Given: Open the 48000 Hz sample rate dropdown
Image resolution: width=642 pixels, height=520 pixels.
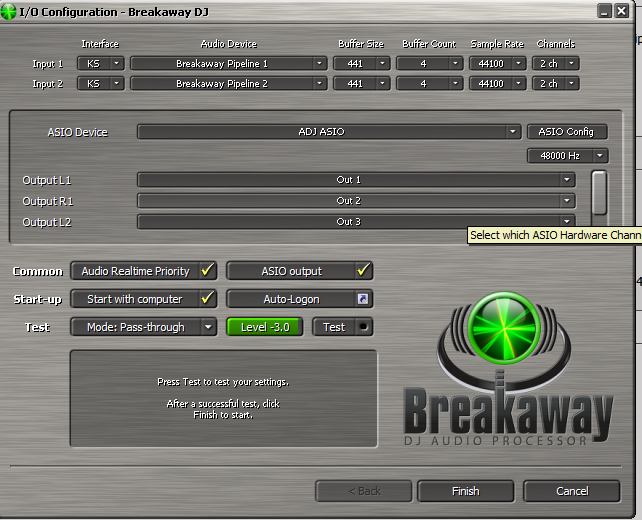Looking at the screenshot, I should pos(567,156).
